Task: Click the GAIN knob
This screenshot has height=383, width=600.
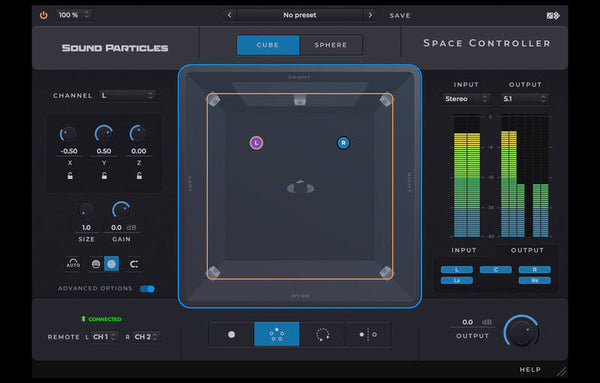Action: [x=121, y=210]
